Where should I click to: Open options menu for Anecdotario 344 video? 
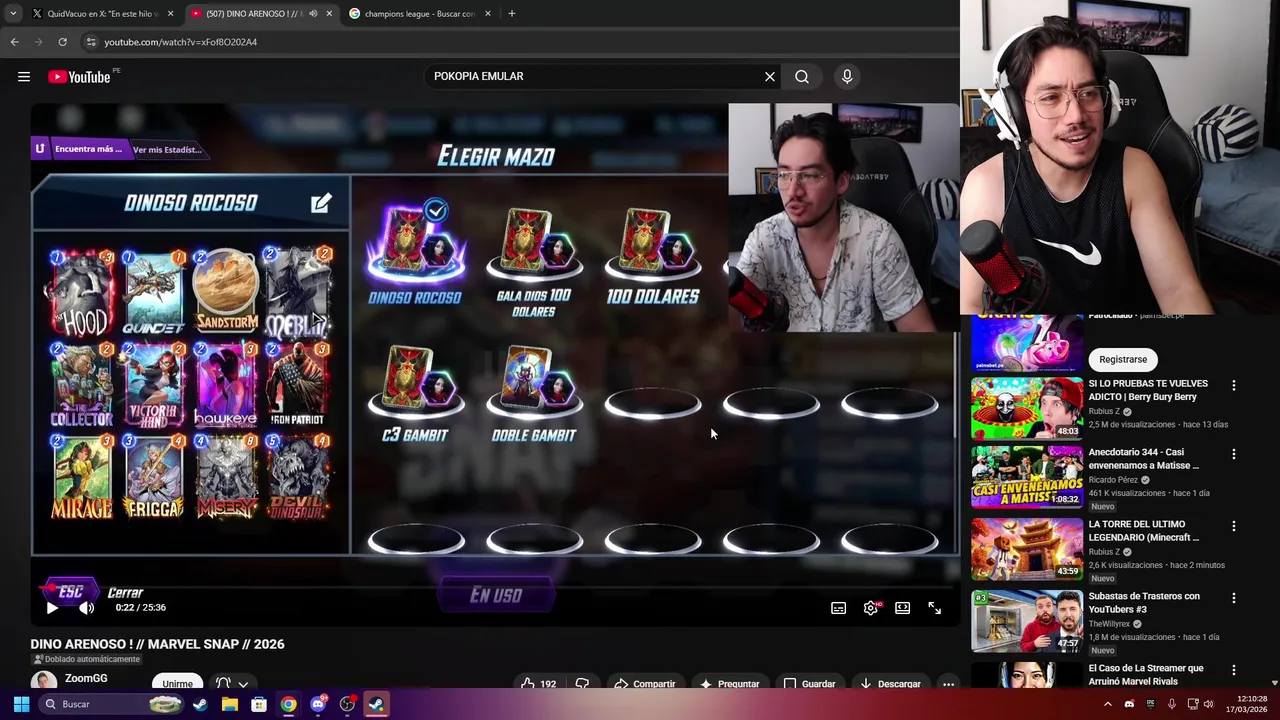click(x=1233, y=454)
